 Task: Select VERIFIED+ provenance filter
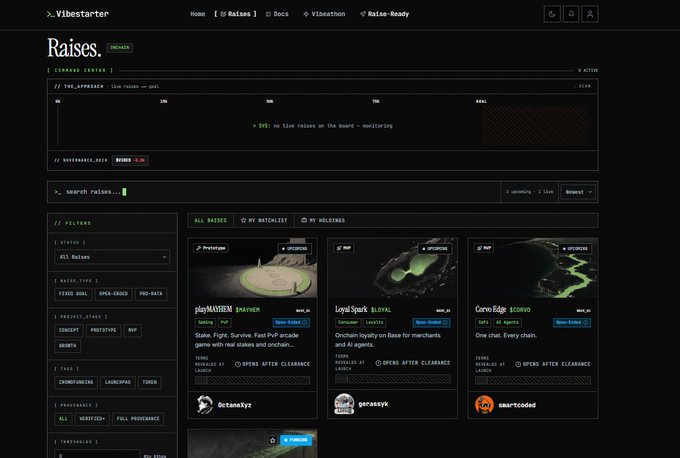pos(92,419)
